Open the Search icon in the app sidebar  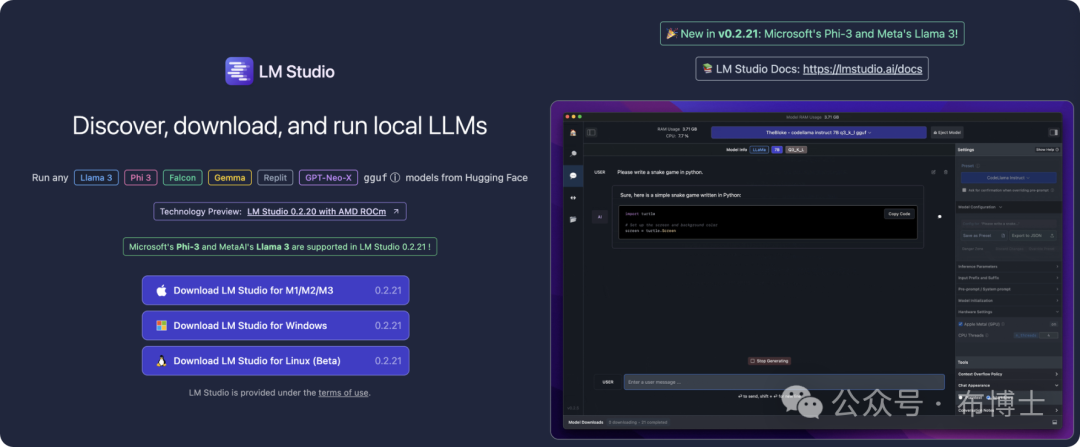click(573, 154)
